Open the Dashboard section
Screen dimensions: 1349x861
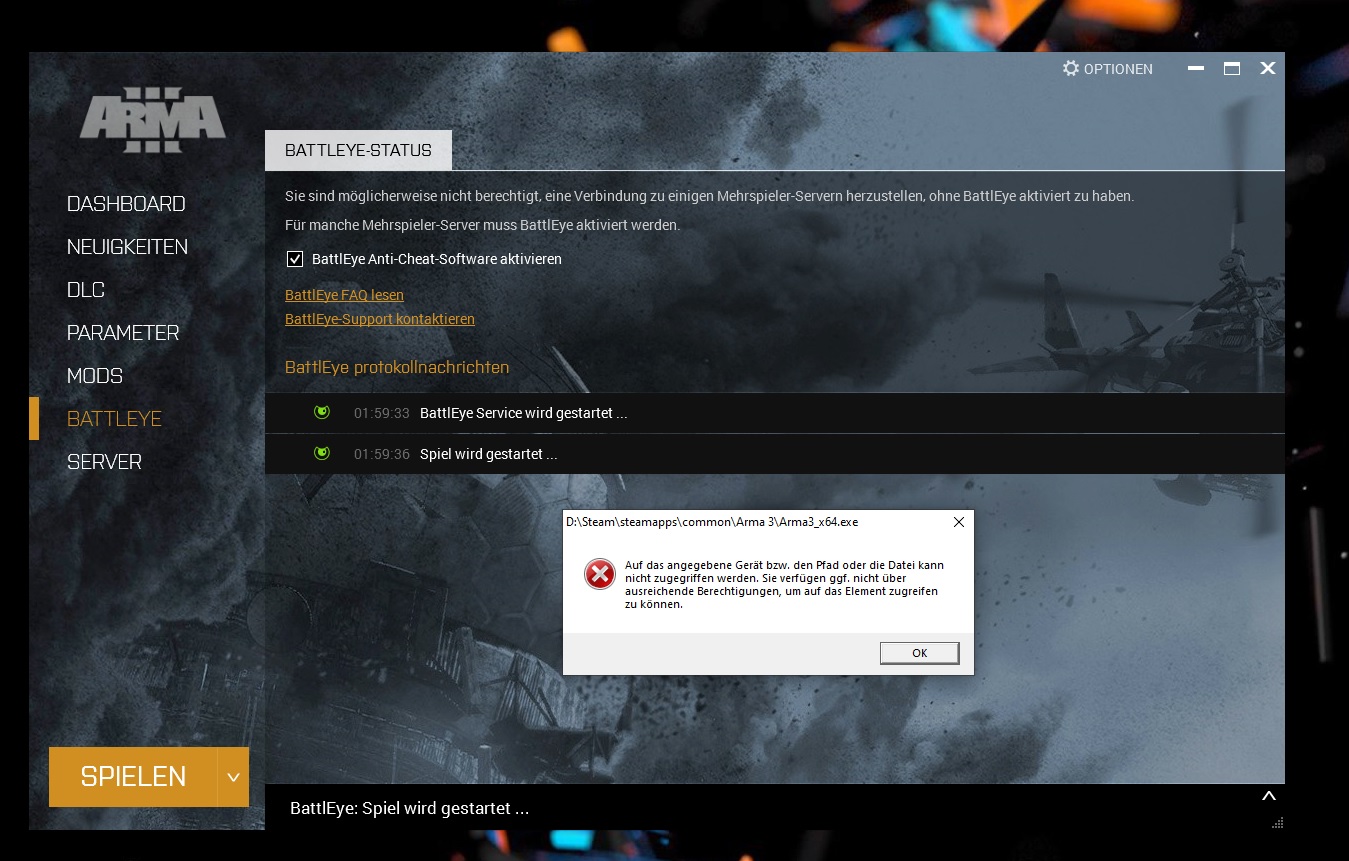click(126, 204)
